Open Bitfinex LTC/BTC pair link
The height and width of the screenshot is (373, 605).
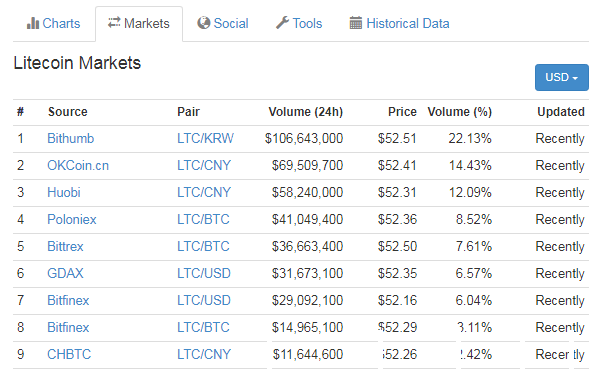(x=203, y=327)
